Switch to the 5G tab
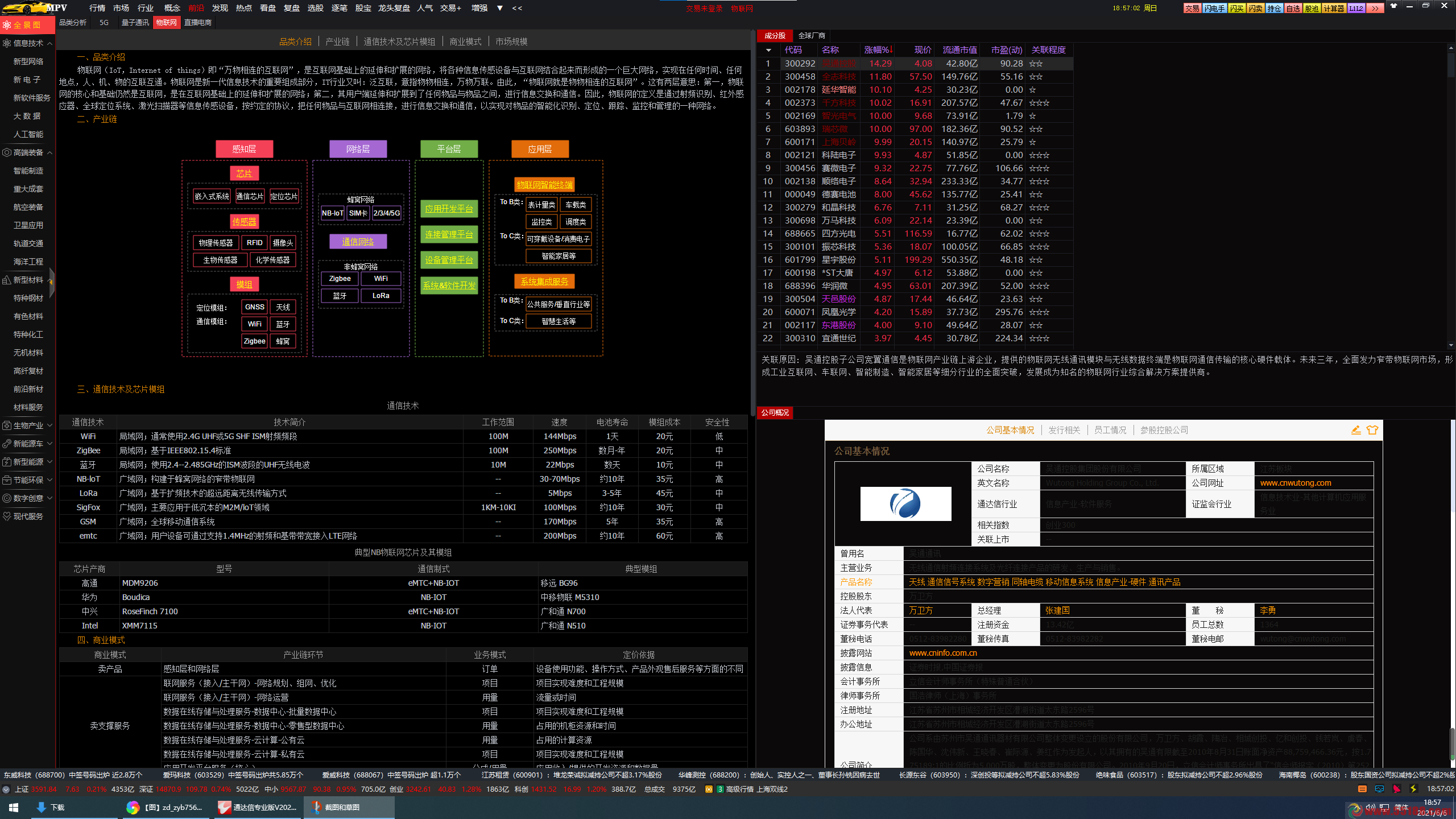Viewport: 1456px width, 819px height. (x=104, y=23)
